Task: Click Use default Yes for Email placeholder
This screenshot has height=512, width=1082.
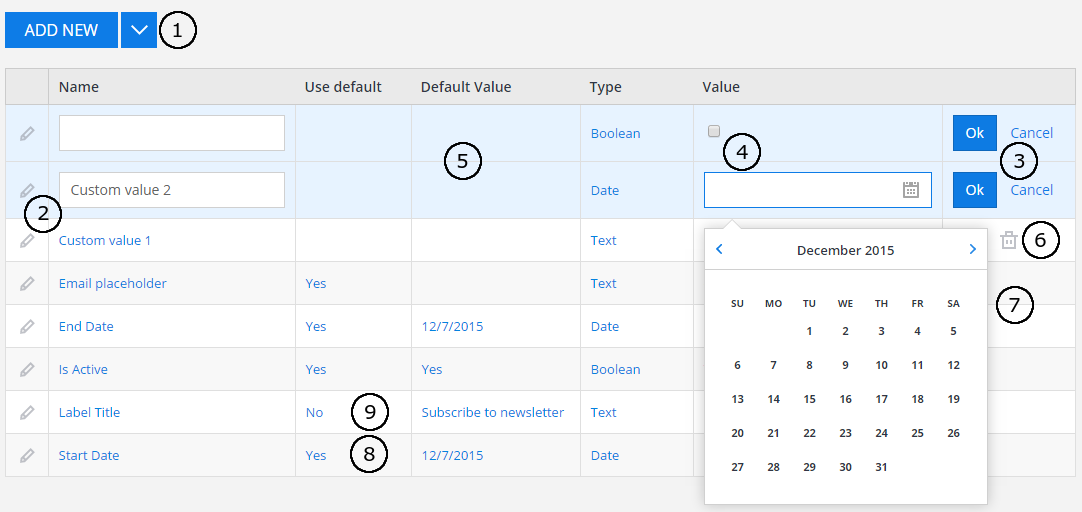Action: point(316,284)
